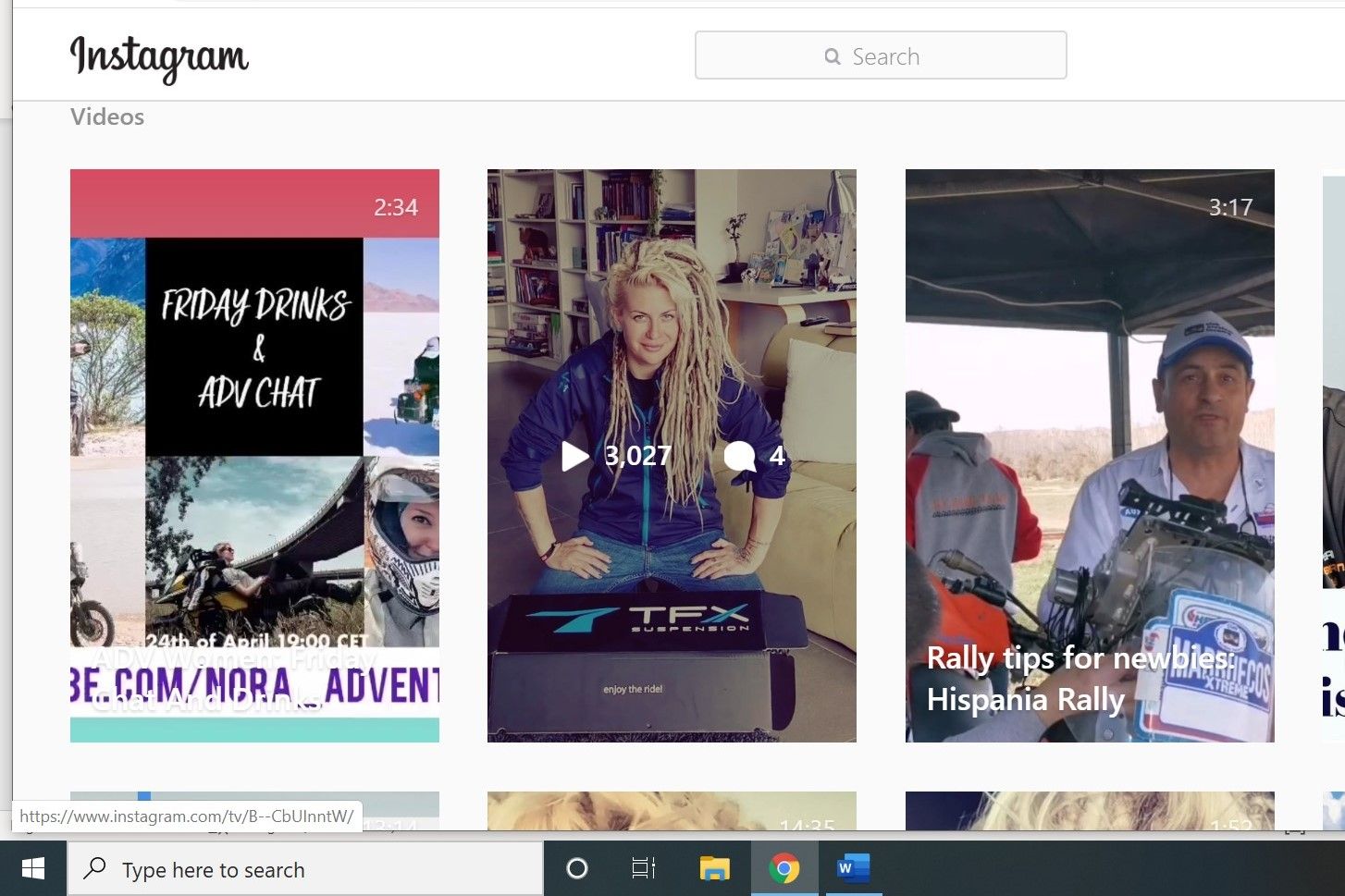Switch to Microsoft Word on the taskbar

click(853, 868)
